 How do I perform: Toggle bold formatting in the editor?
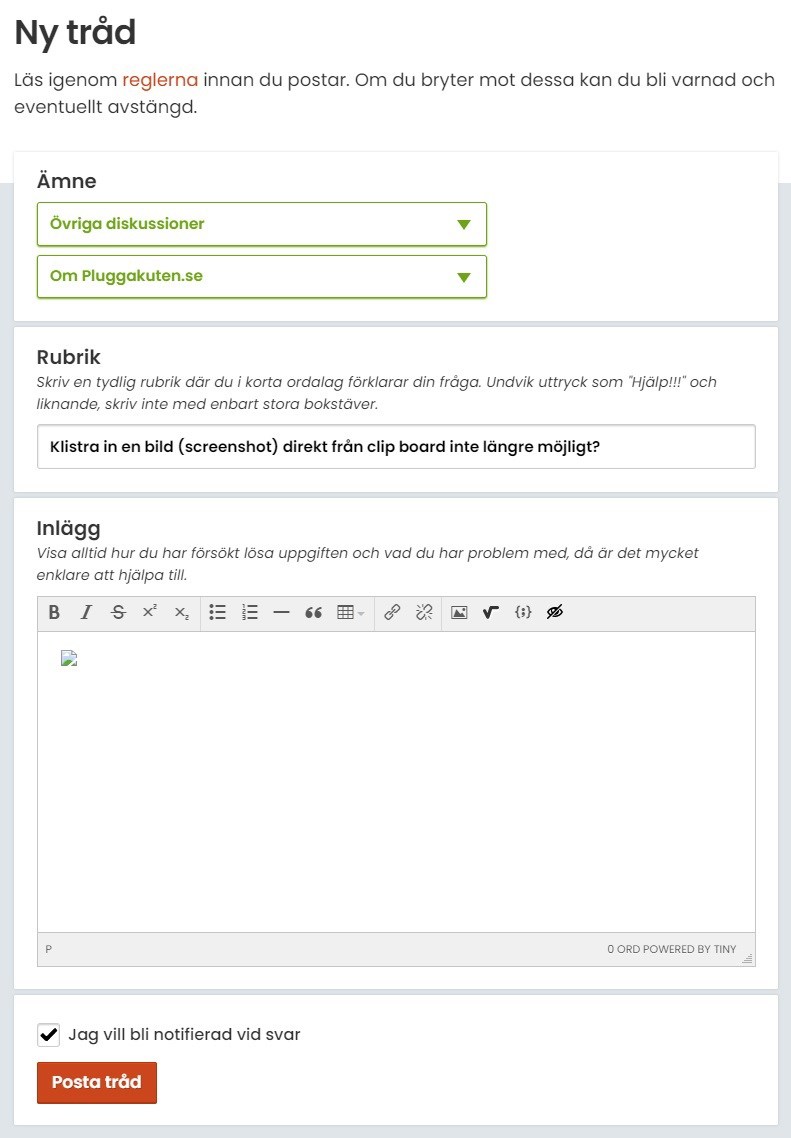click(55, 613)
